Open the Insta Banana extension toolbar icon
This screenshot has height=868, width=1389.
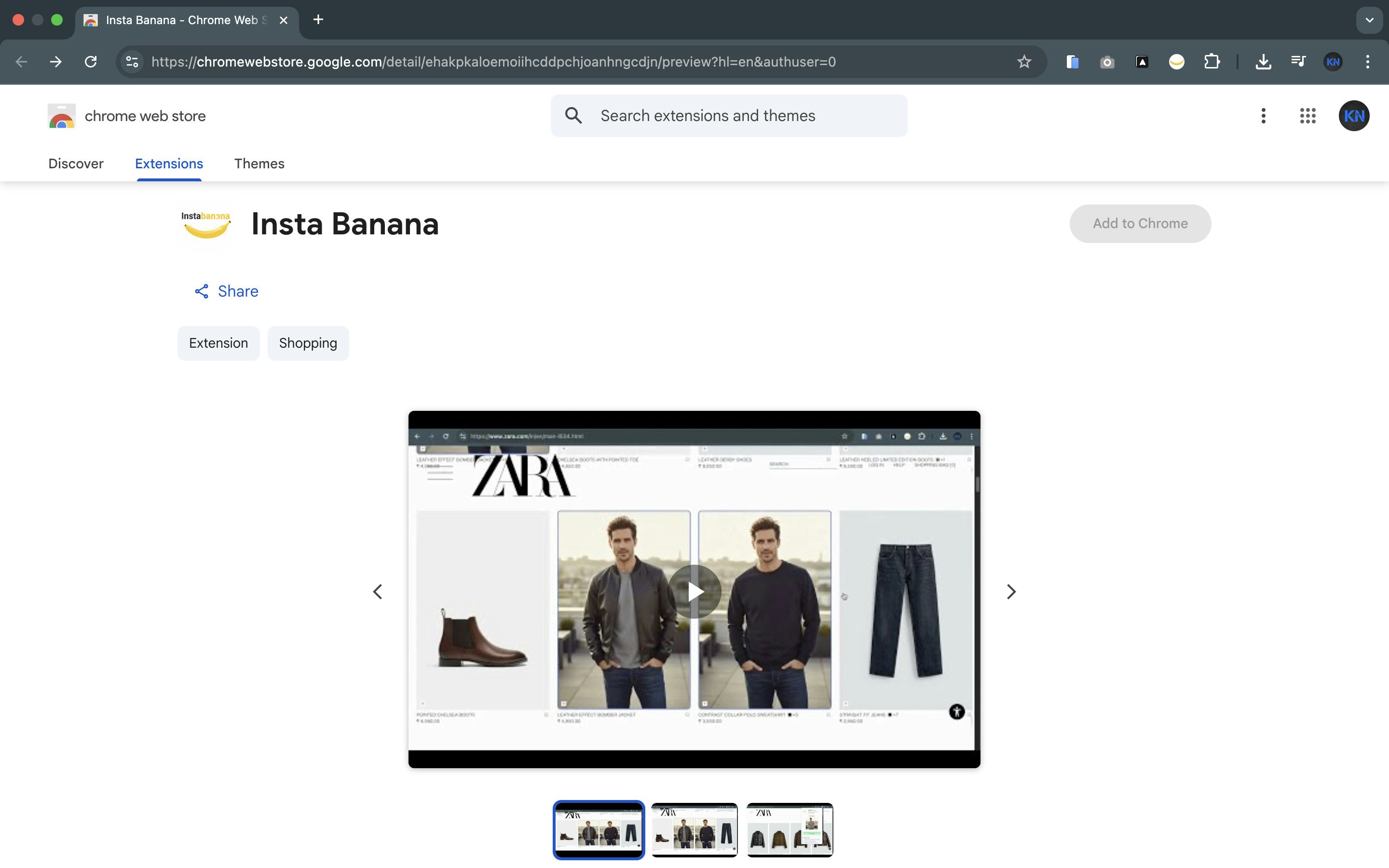pos(1177,61)
